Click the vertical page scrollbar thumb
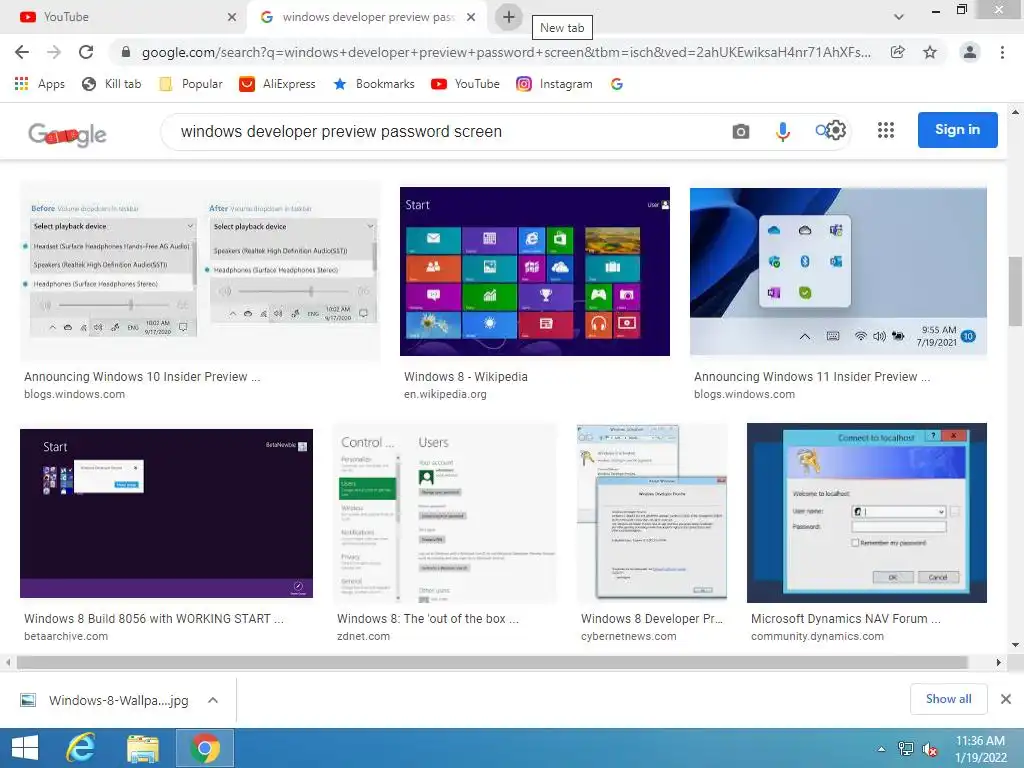 pos(1015,291)
